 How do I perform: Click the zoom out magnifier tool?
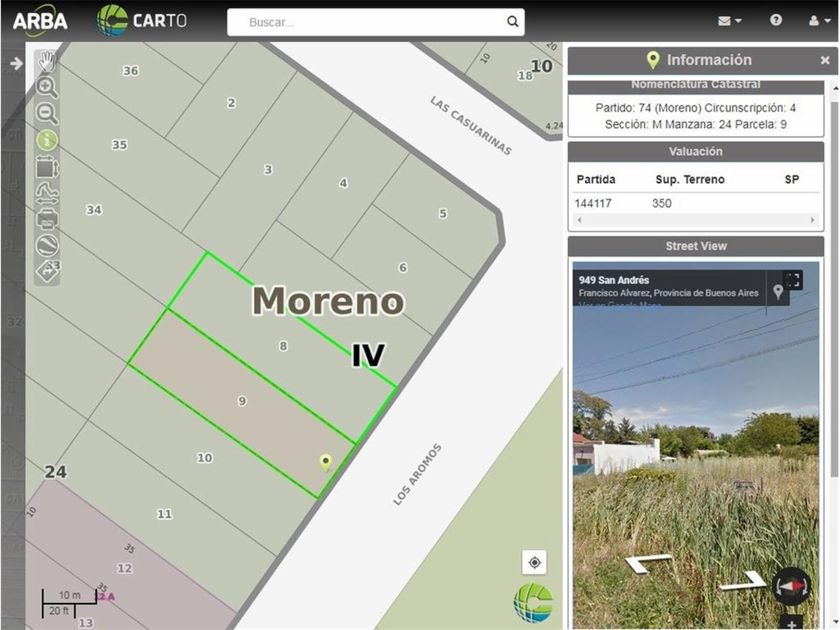point(47,114)
